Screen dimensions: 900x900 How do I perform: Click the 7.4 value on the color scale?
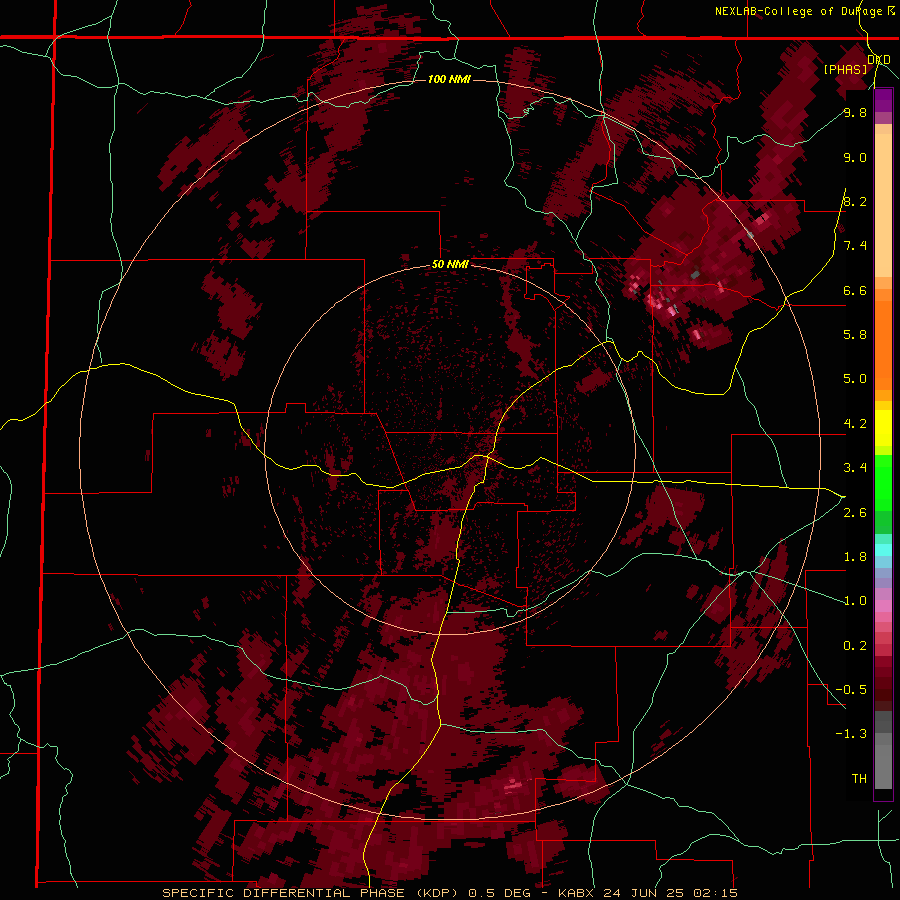click(855, 246)
